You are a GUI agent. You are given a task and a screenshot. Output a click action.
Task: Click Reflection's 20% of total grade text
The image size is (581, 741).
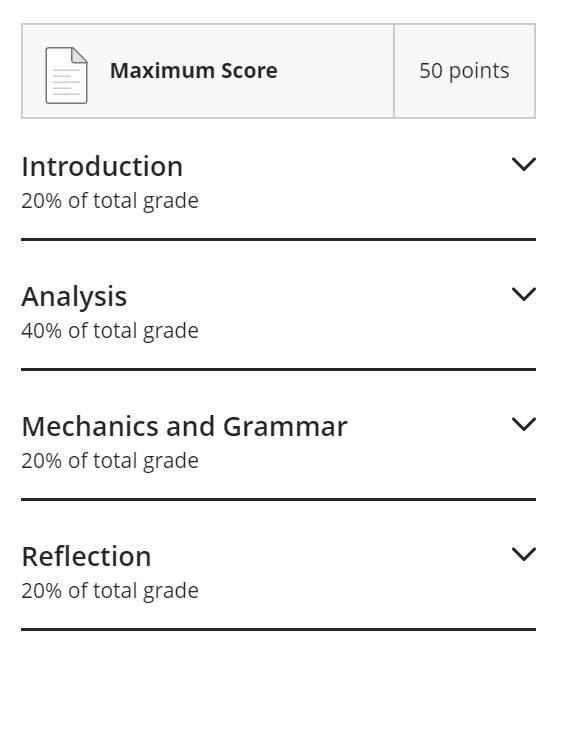110,591
